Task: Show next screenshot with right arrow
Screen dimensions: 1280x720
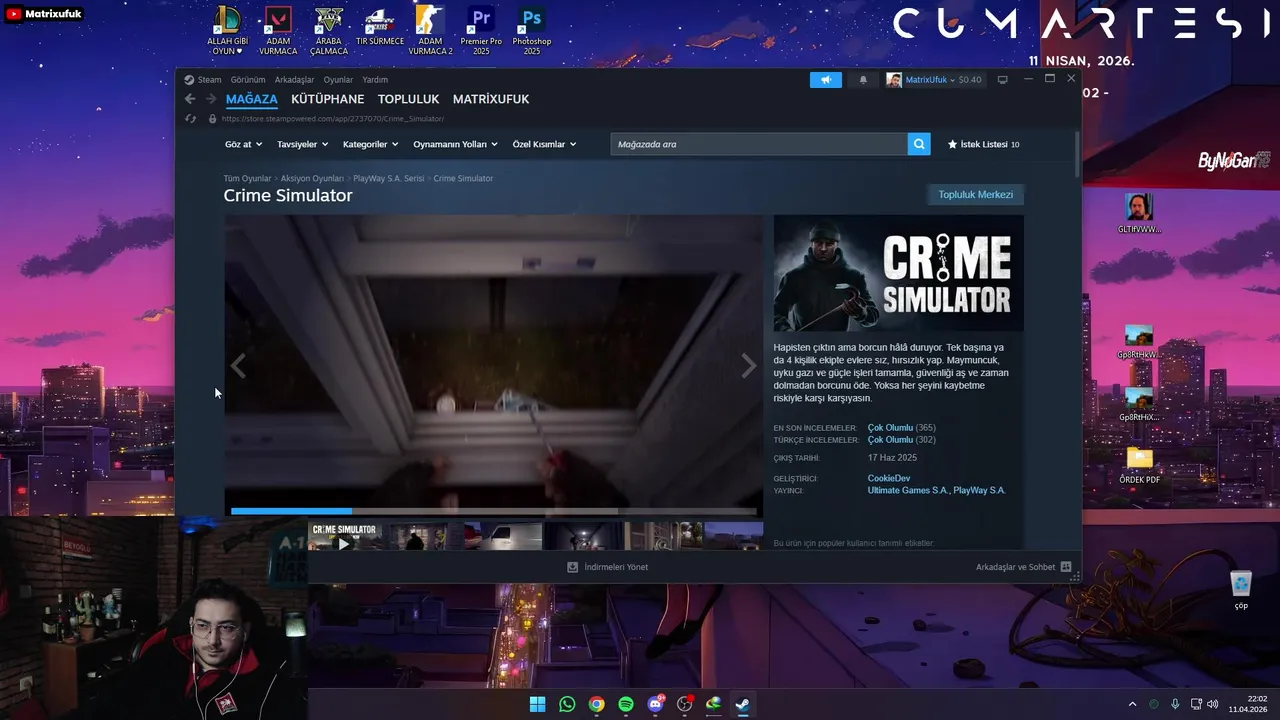Action: tap(748, 366)
